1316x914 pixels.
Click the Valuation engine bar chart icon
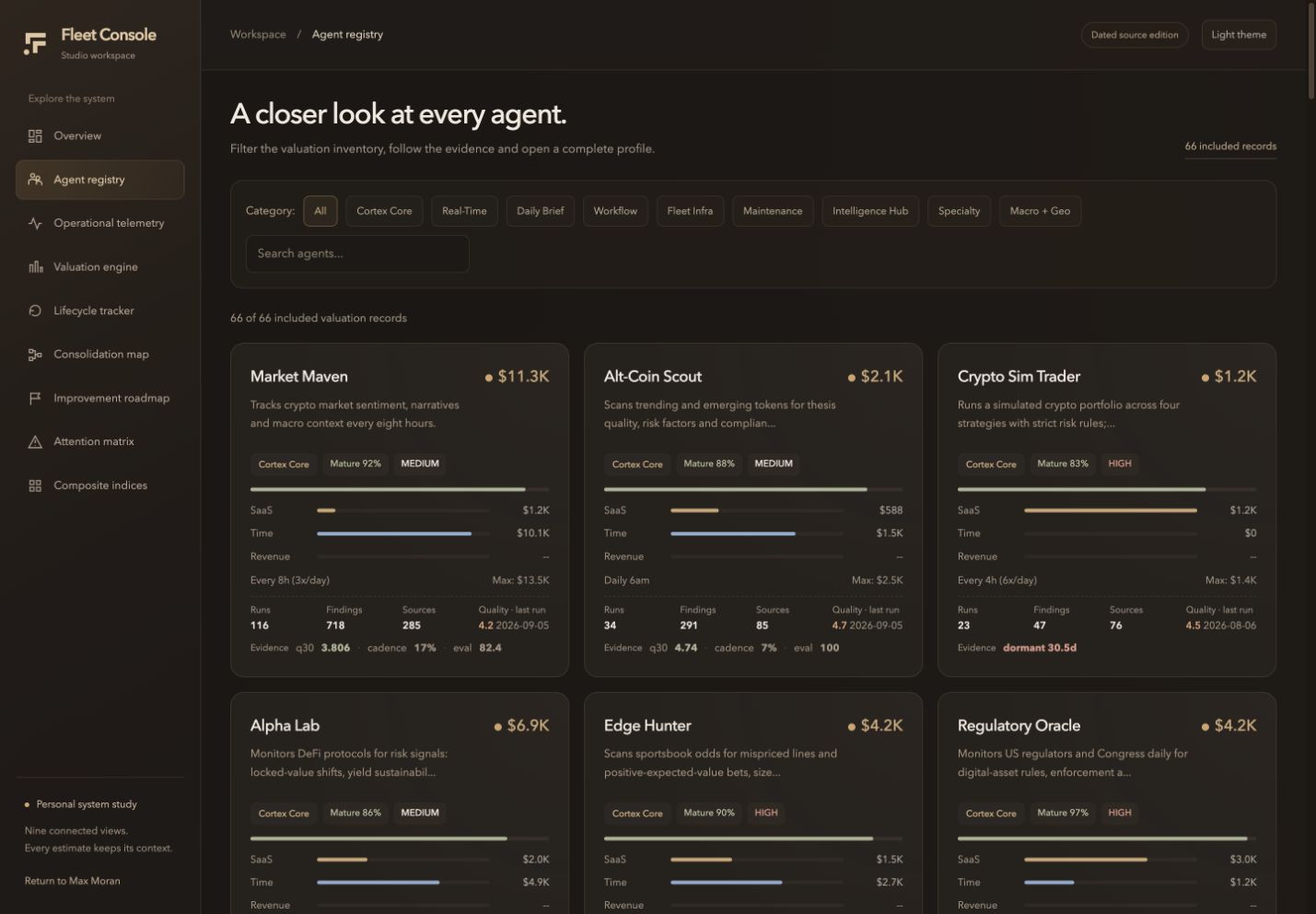(35, 267)
